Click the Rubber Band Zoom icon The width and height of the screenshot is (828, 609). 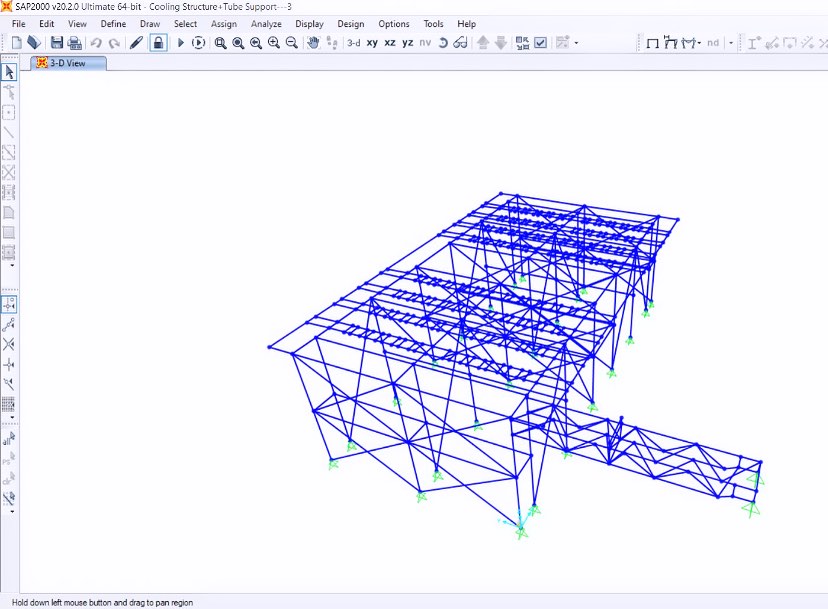(220, 43)
